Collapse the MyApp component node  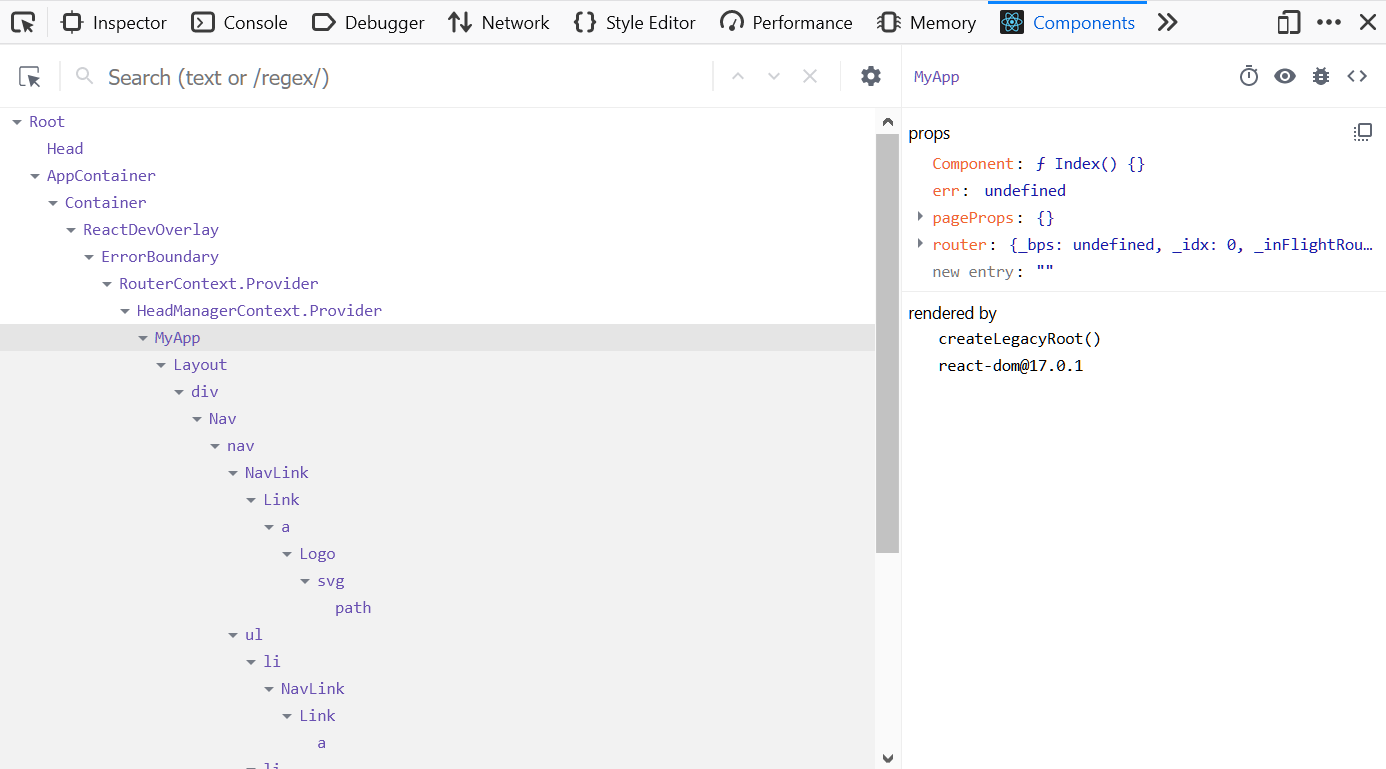point(142,337)
